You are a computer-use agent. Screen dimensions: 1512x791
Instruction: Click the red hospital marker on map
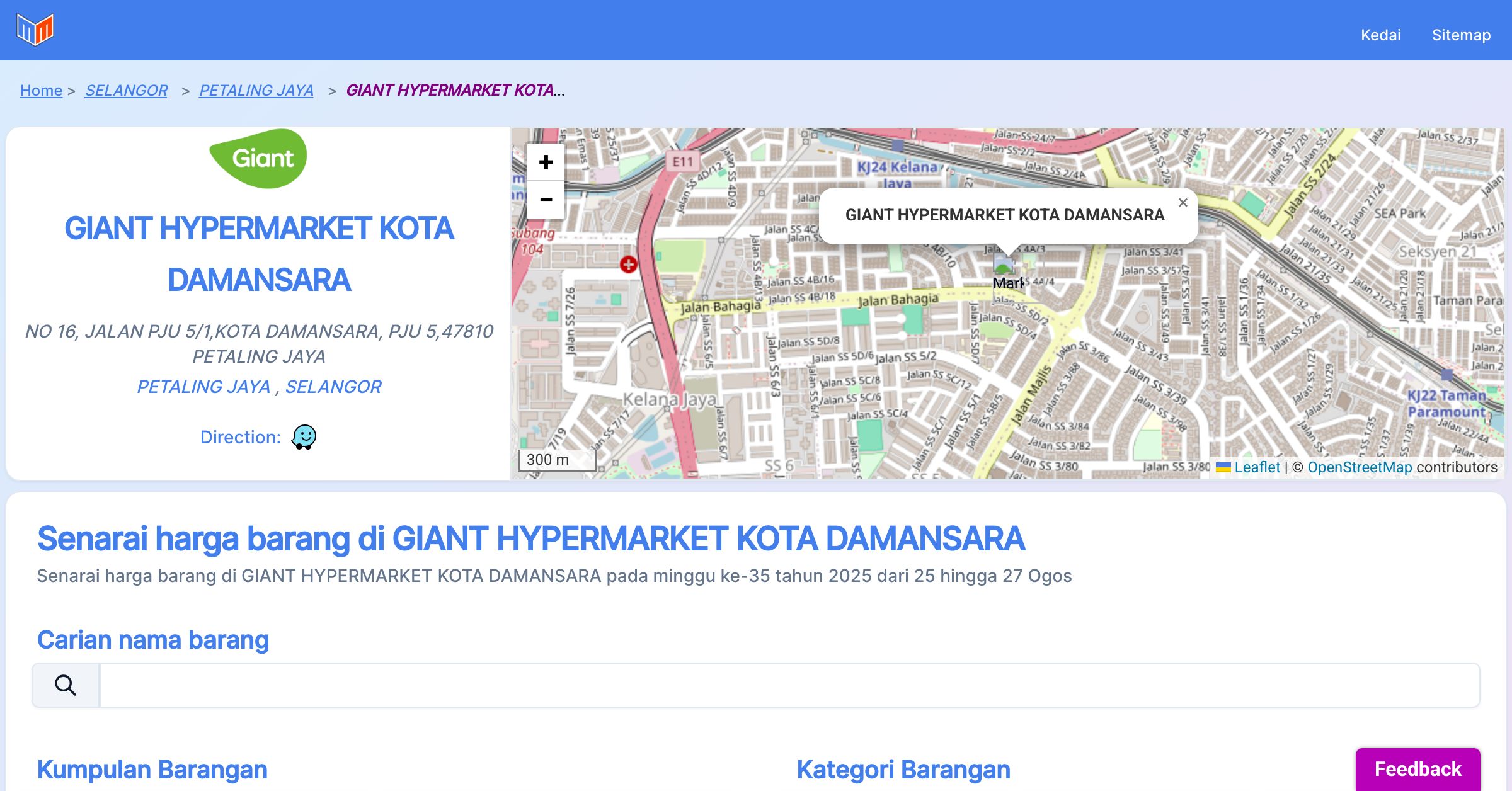[628, 265]
